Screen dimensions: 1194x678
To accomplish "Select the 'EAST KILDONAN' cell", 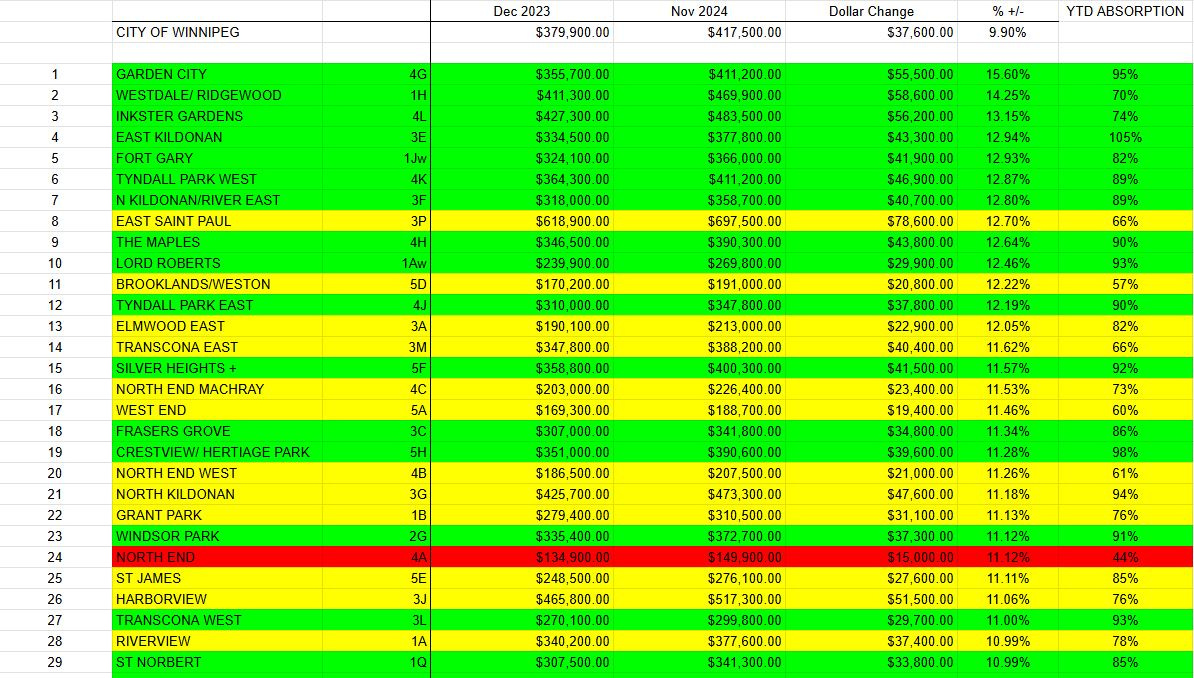I will point(217,137).
